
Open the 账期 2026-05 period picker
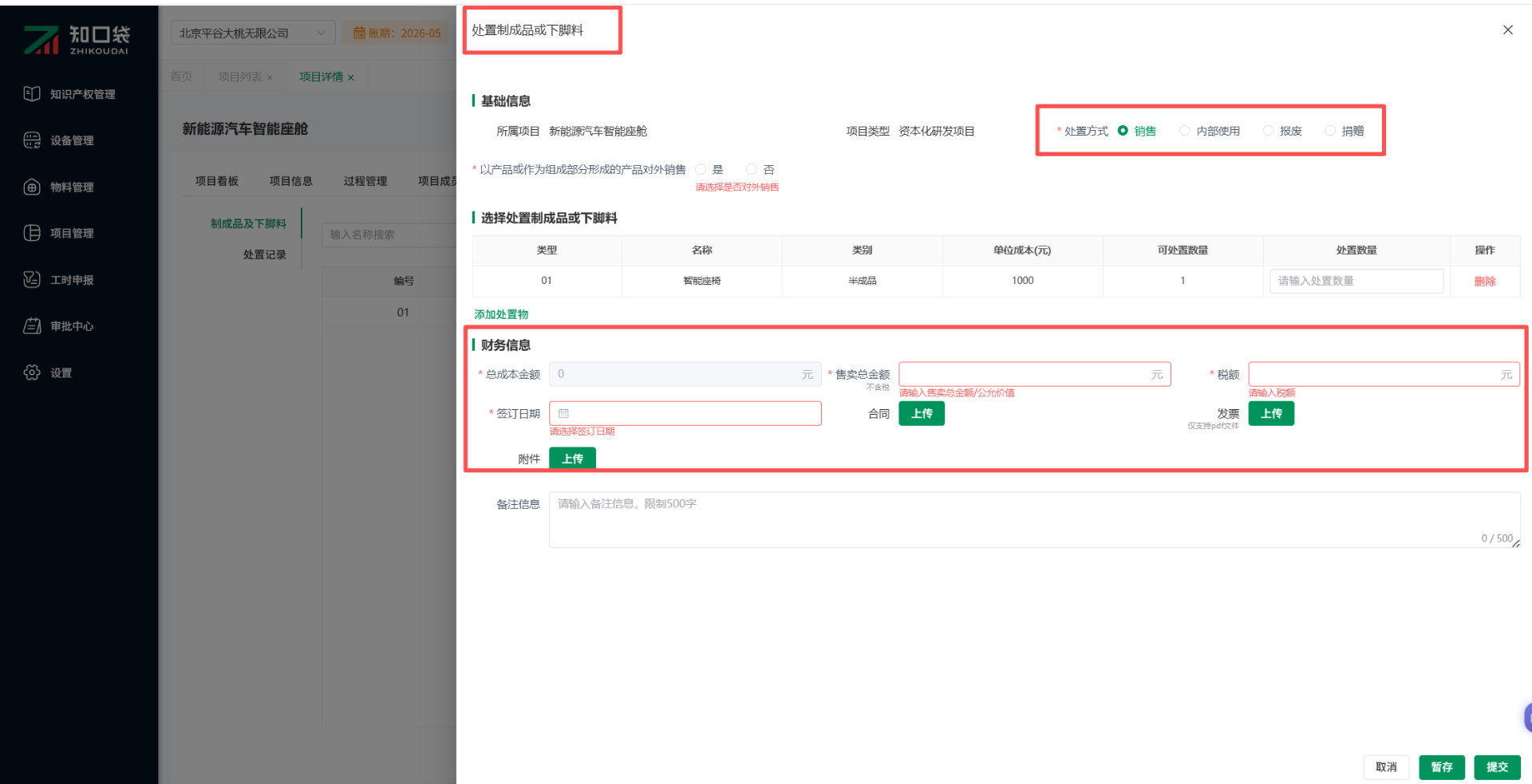397,33
